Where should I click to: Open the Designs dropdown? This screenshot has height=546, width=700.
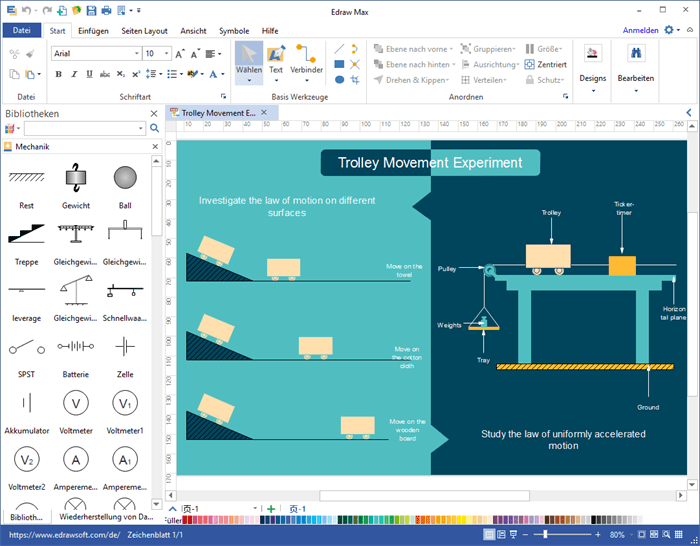point(593,68)
